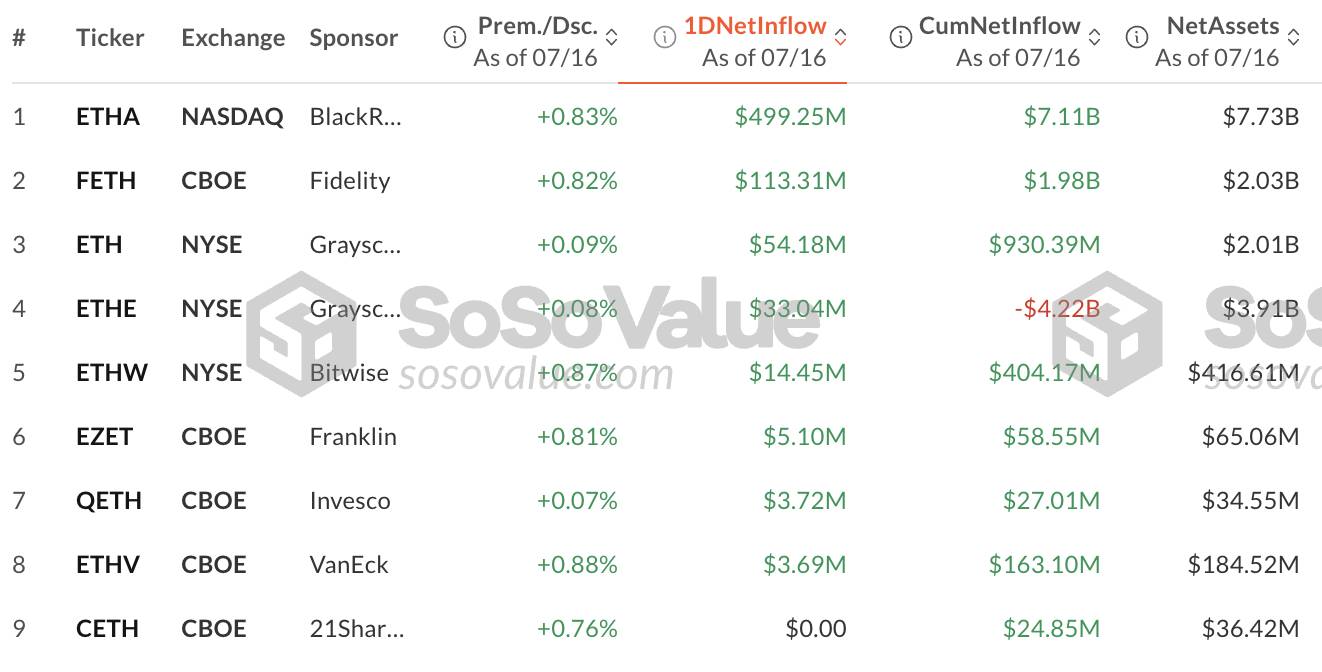This screenshot has width=1322, height=672.
Task: Toggle sort arrows on Prem./Dsc. column
Action: point(612,38)
